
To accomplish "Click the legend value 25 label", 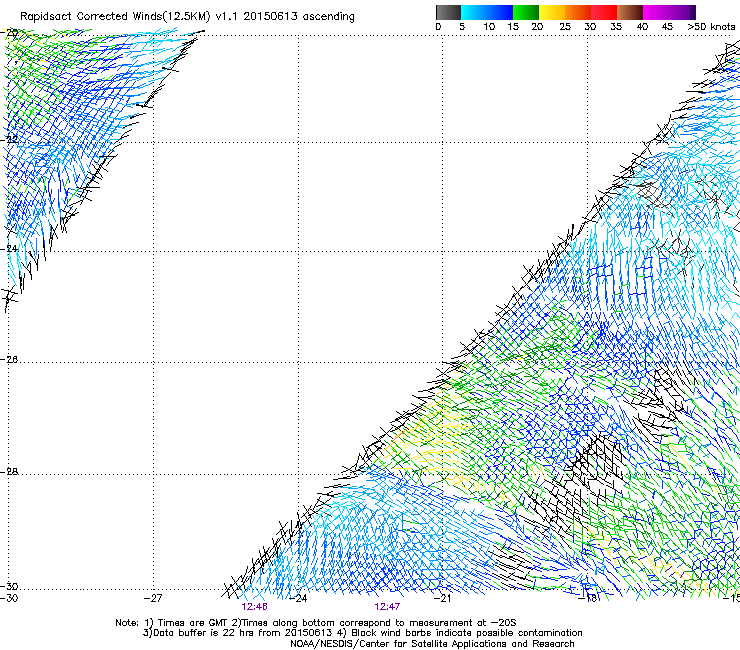I will pos(565,27).
